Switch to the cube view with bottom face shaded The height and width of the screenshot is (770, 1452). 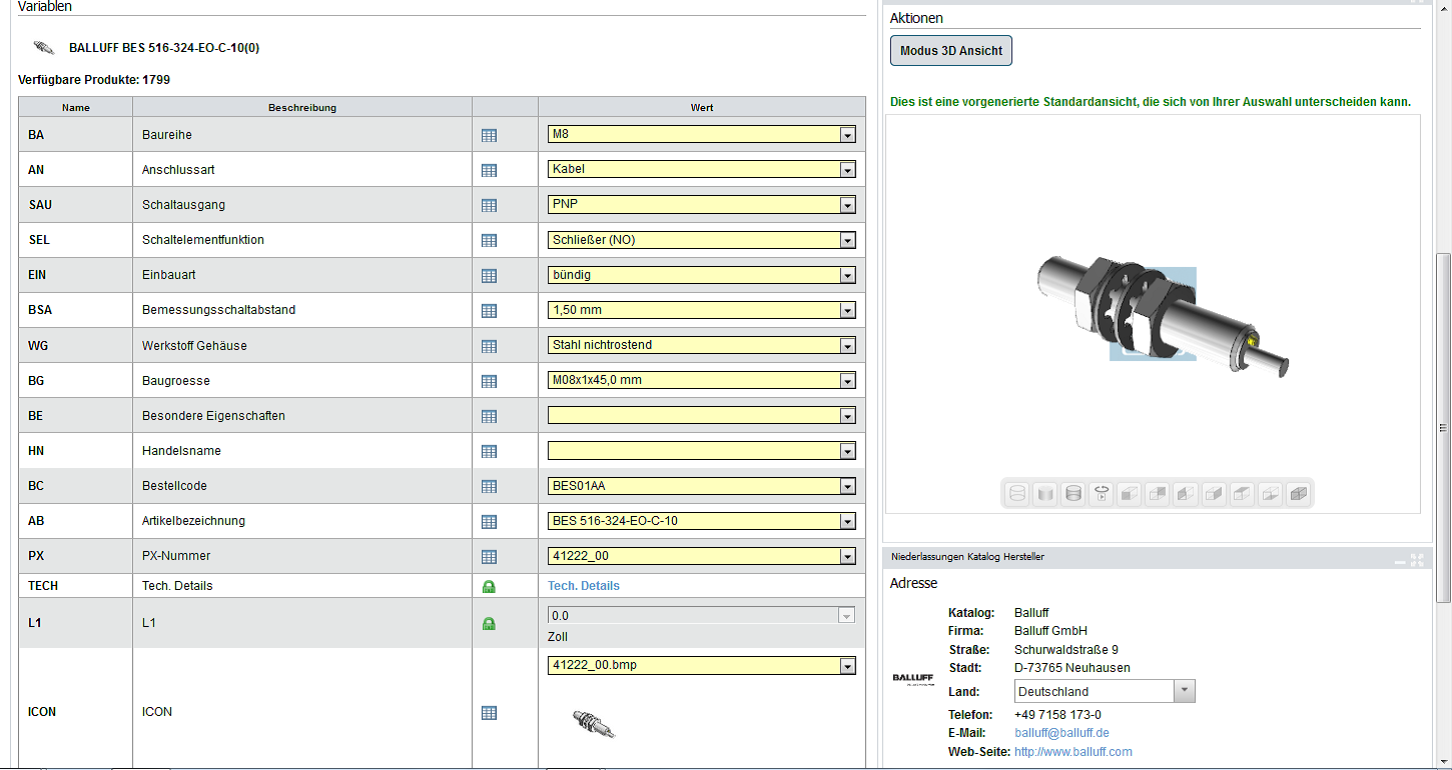coord(1270,493)
